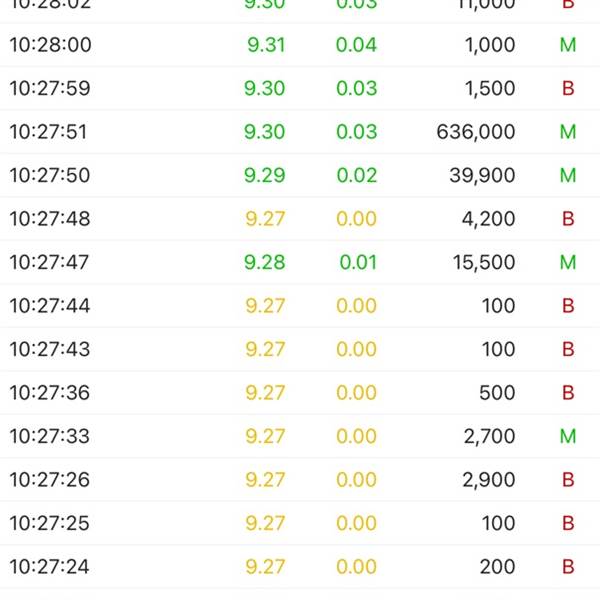Click the red B marker at 10:27:44
Screen dimensions: 600x600
pos(568,306)
